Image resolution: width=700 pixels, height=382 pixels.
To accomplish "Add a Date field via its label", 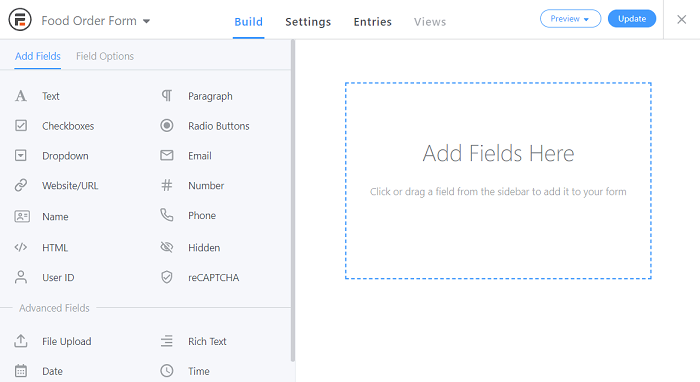I will pyautogui.click(x=52, y=371).
